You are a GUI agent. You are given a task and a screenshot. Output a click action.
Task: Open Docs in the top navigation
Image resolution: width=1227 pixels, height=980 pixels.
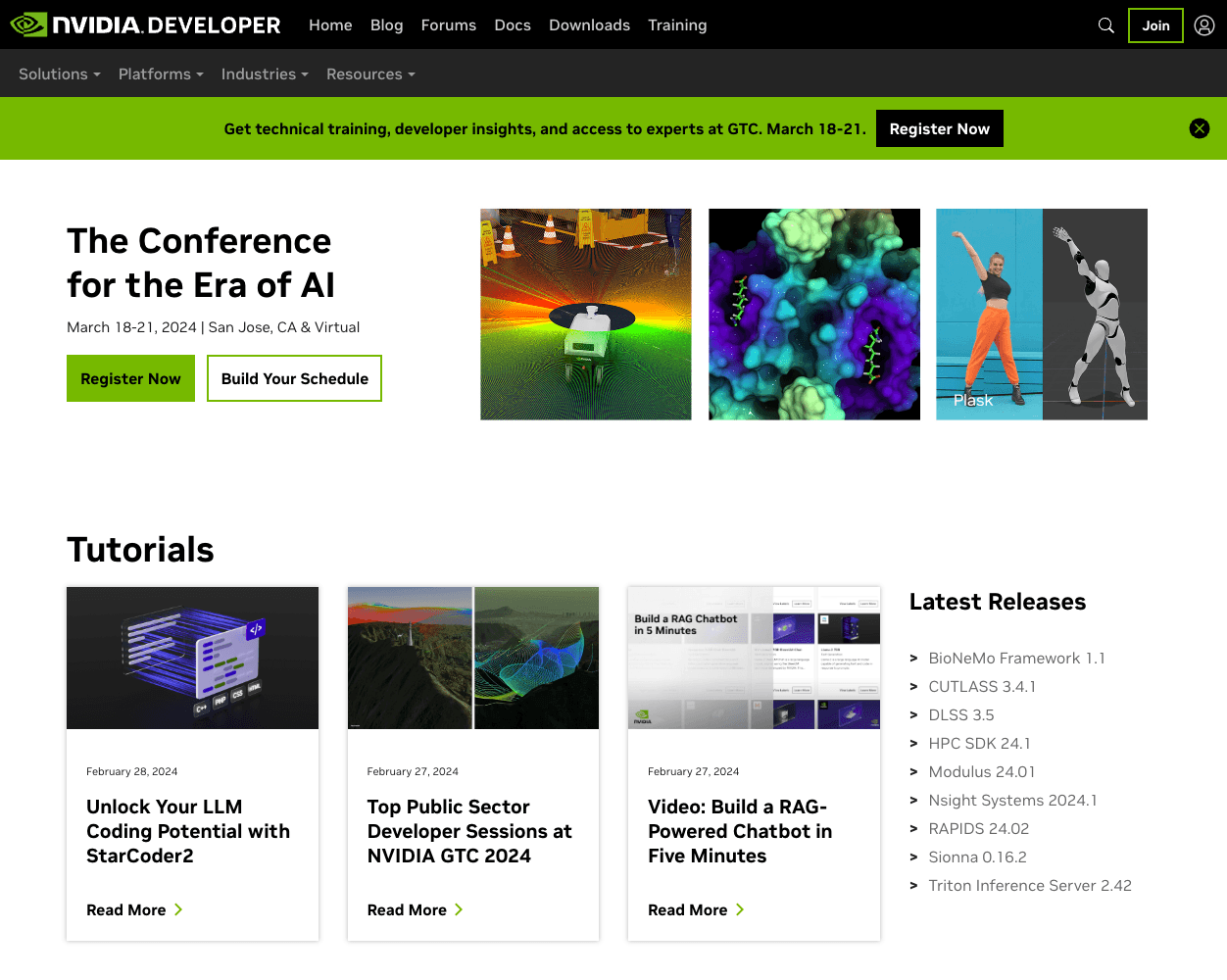click(513, 25)
